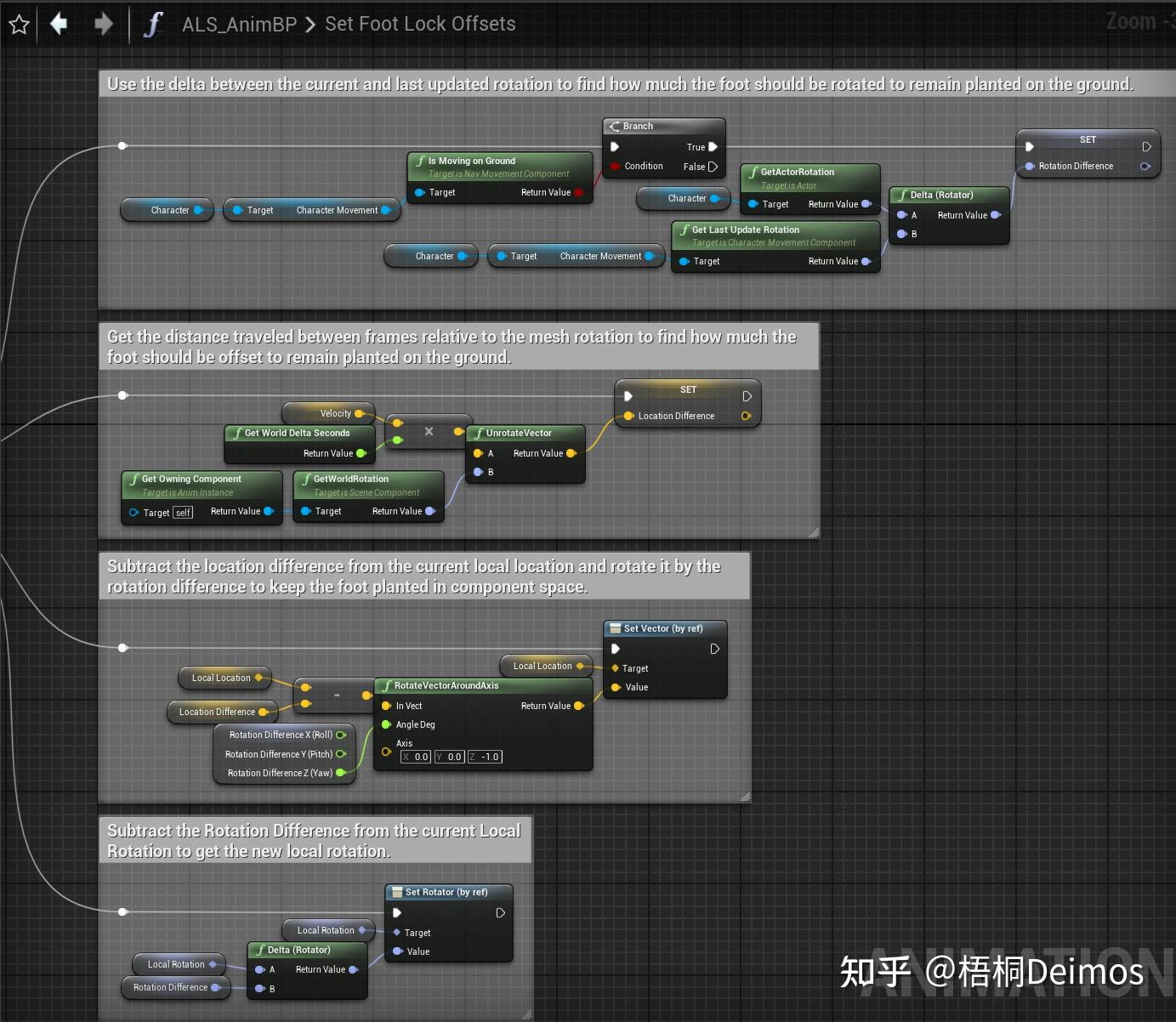Edit the Z axis value of -1.0

485,756
